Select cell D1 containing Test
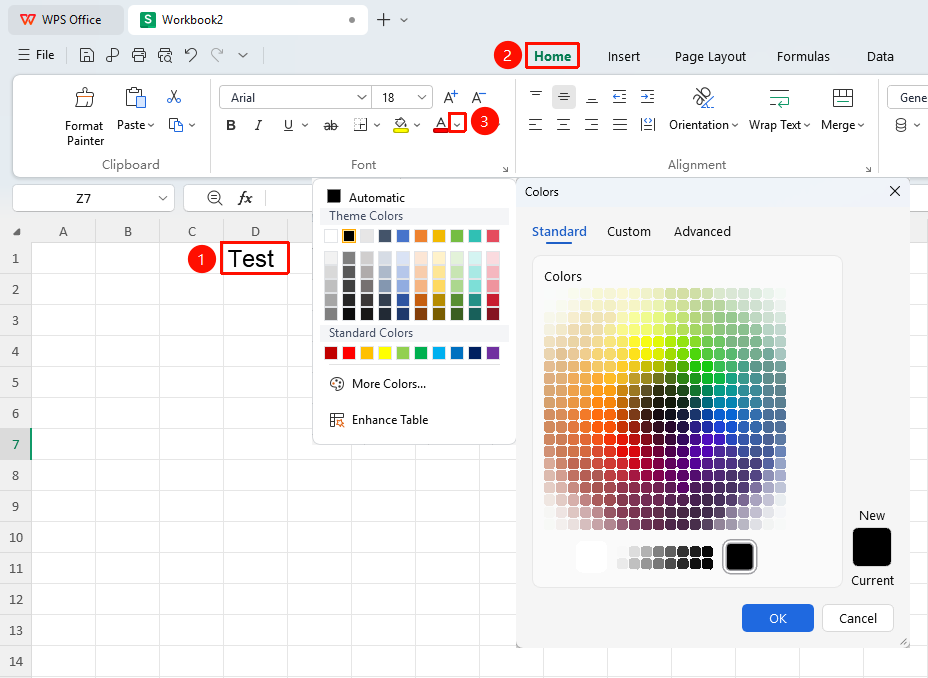The image size is (928, 678). (255, 259)
